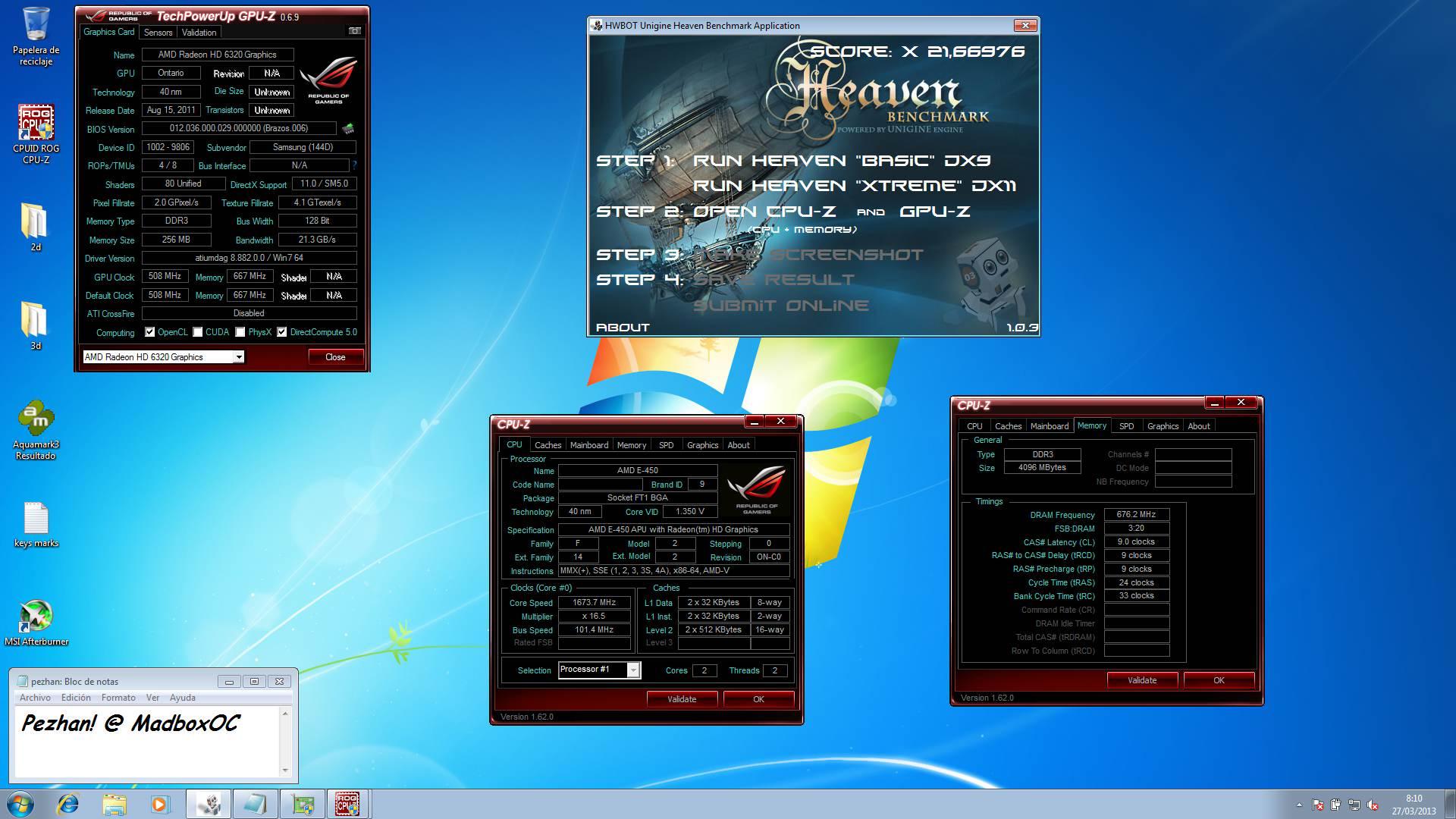Switch to the ROG CPU-Z taskbar button
Screen dimensions: 1456x819
[347, 804]
